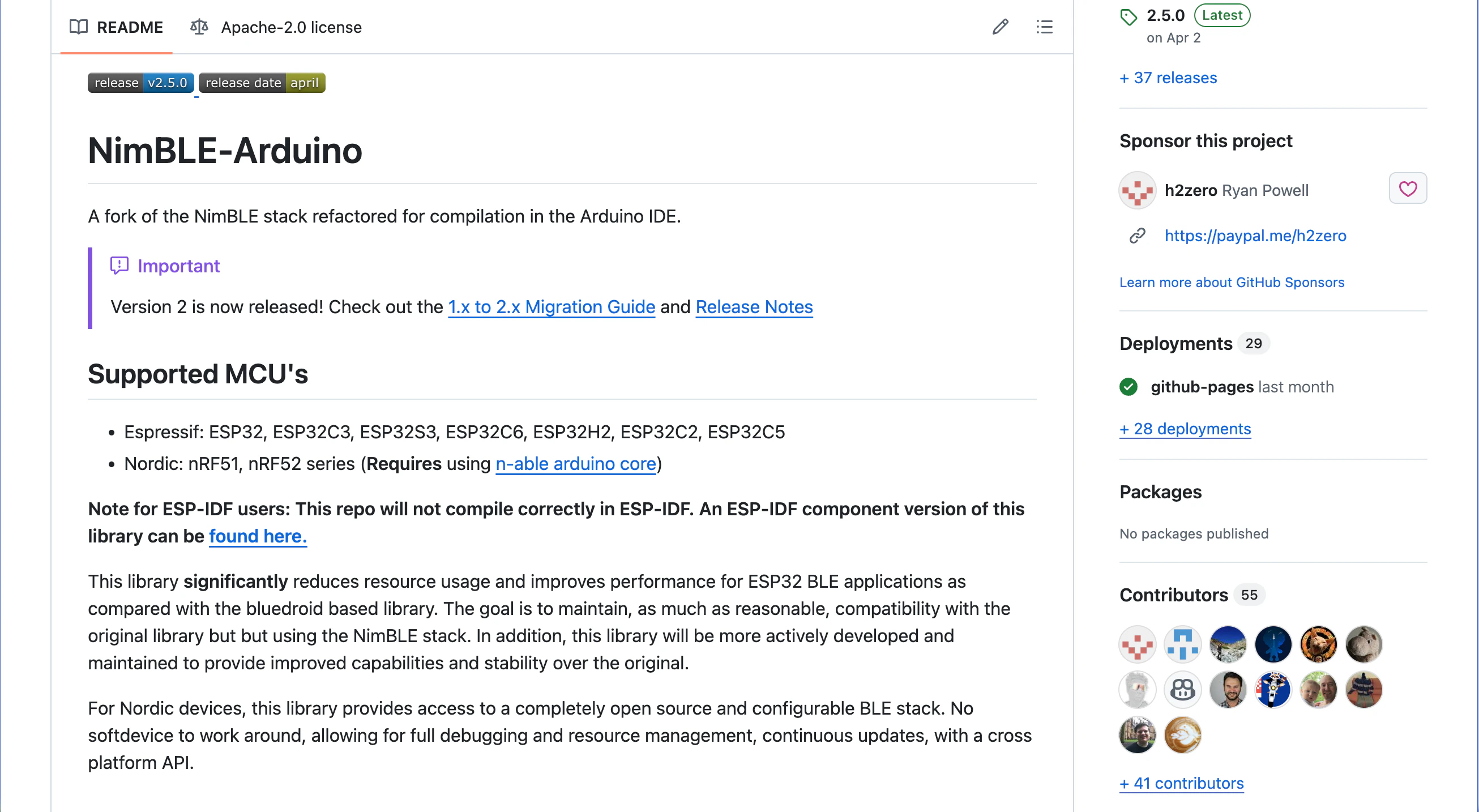Click the 'Sponsor this project' heading
Viewport: 1479px width, 812px height.
[x=1206, y=140]
